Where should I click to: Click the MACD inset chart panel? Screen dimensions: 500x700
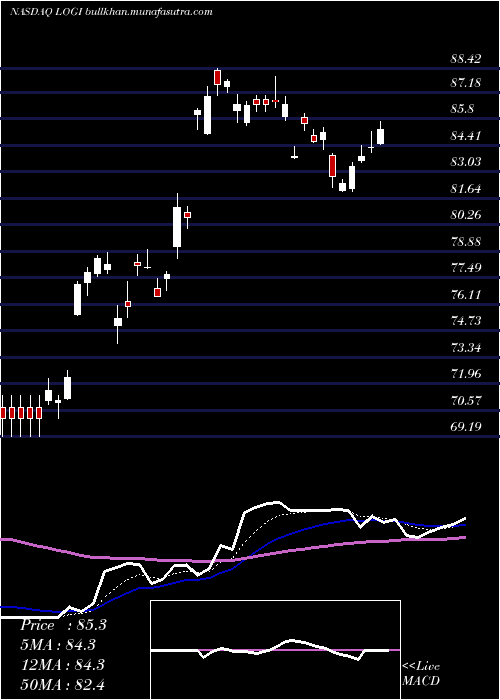point(275,650)
